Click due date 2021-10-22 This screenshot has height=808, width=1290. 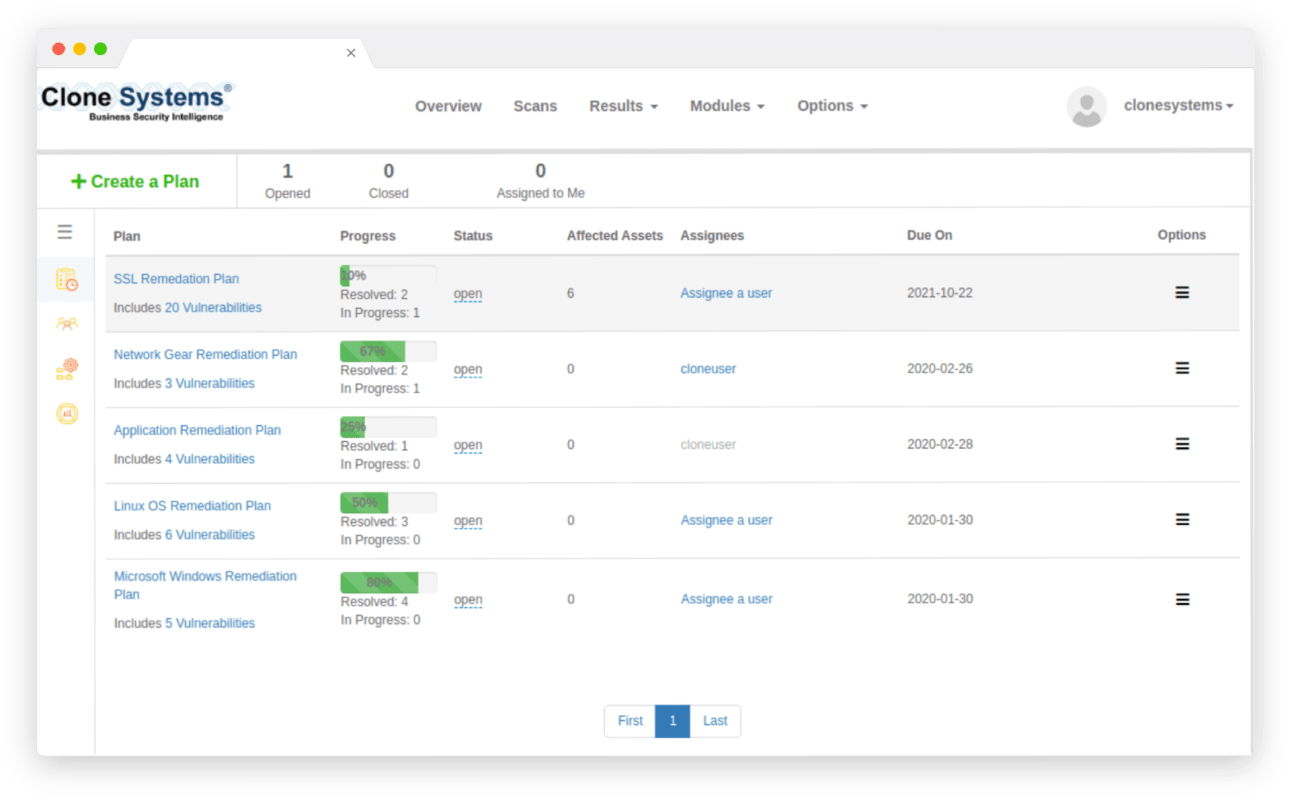[x=940, y=293]
